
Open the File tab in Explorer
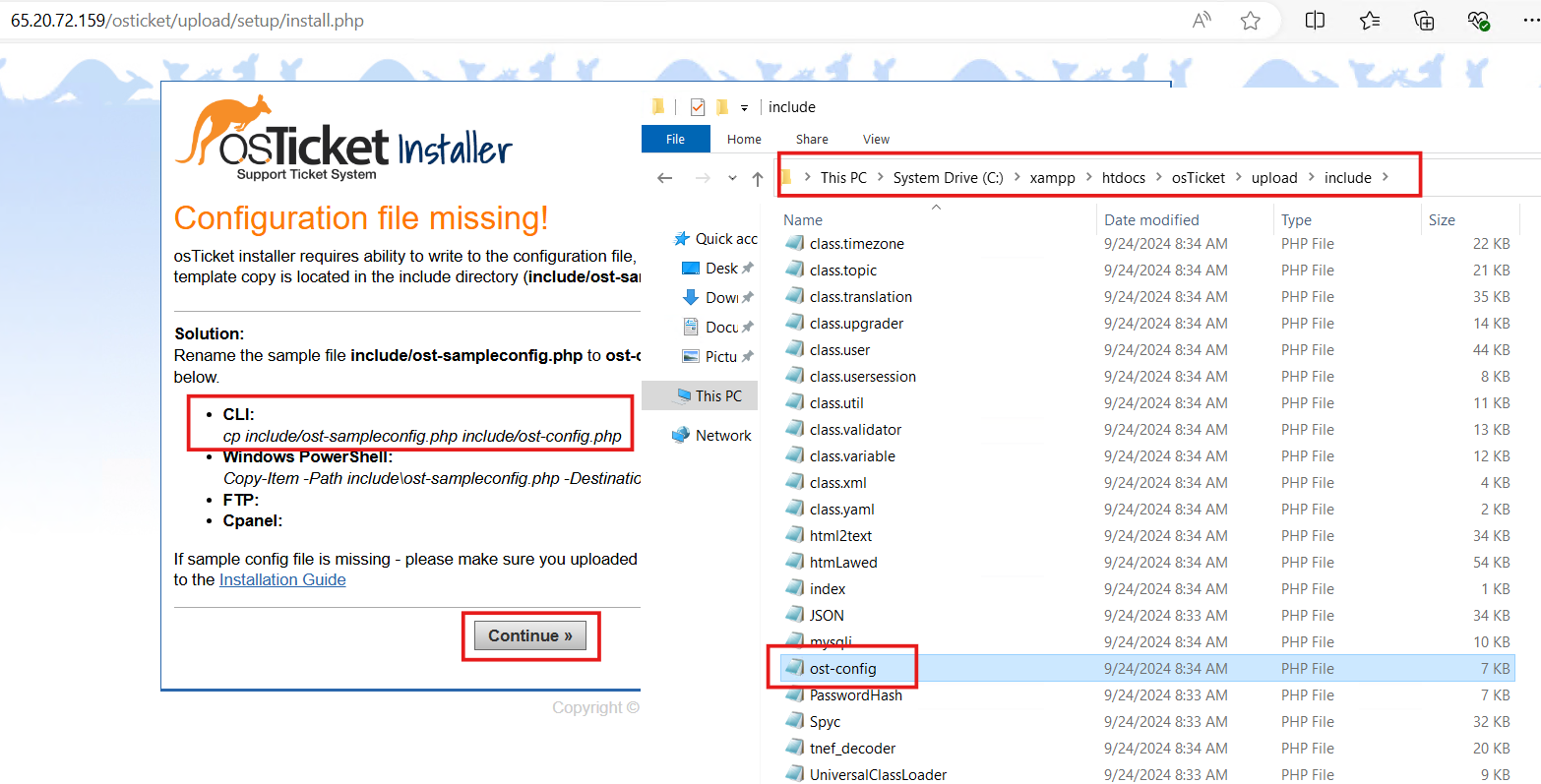(x=675, y=139)
